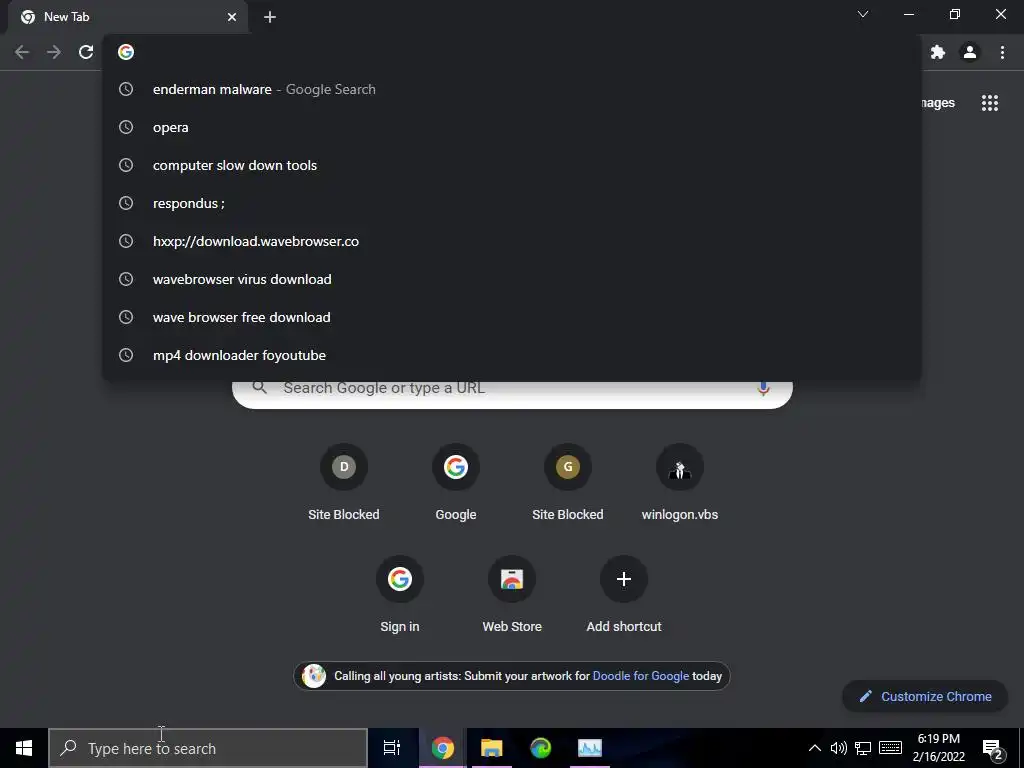Launch Microsoft Edge from the taskbar
The width and height of the screenshot is (1024, 768).
pyautogui.click(x=541, y=748)
